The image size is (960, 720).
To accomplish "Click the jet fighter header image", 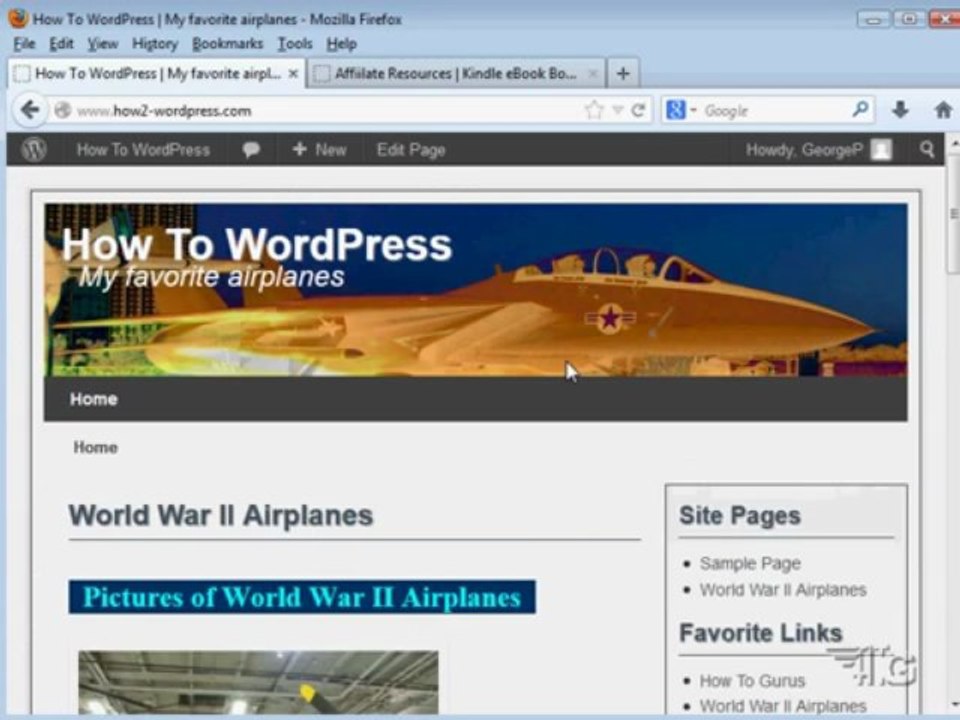I will click(476, 290).
